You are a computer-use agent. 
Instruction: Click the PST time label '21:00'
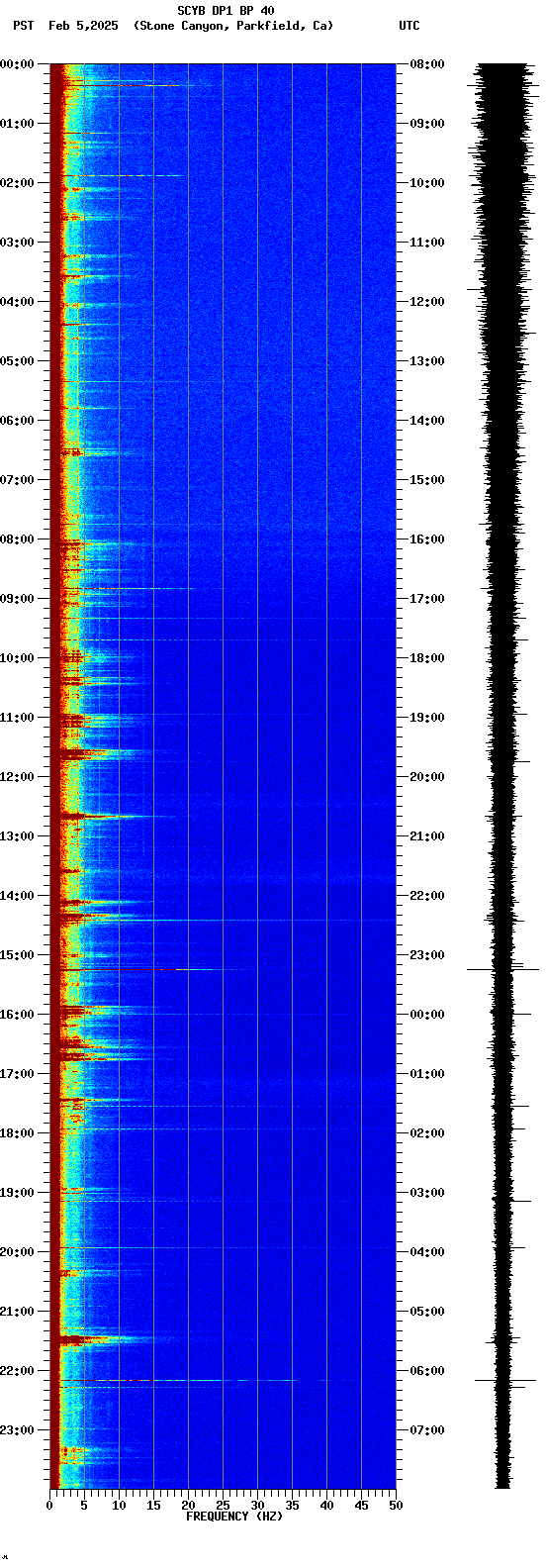pyautogui.click(x=17, y=1312)
